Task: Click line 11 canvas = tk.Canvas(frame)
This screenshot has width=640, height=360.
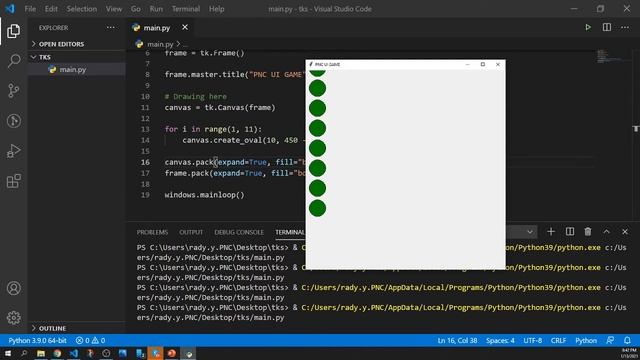Action: click(x=220, y=108)
